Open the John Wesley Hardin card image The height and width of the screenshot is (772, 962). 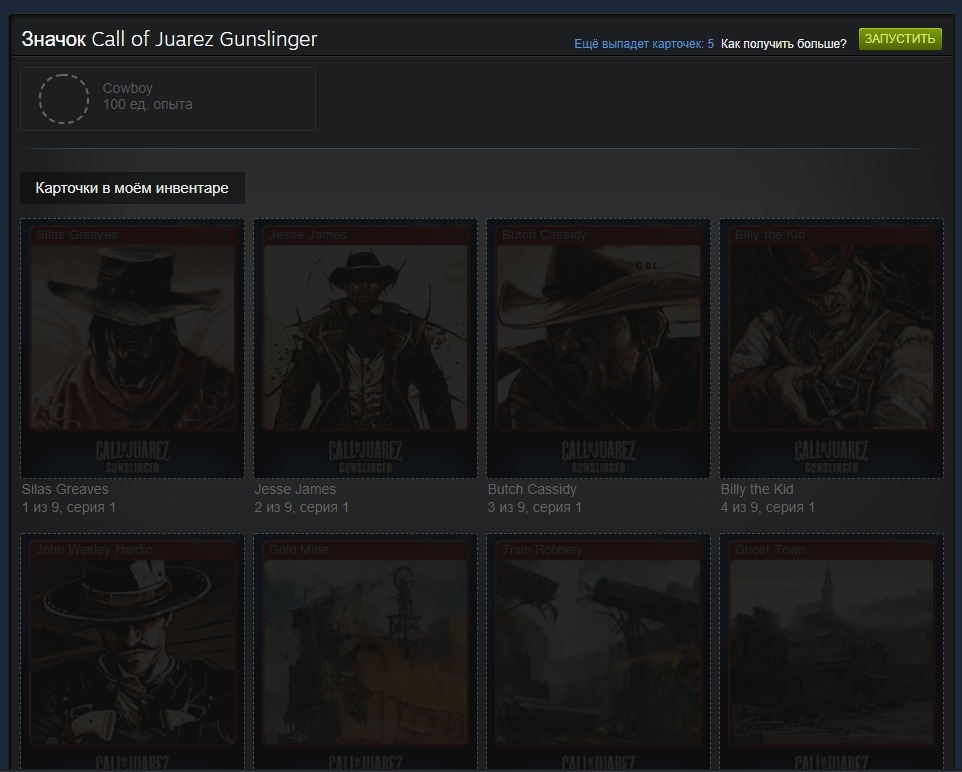(x=133, y=652)
